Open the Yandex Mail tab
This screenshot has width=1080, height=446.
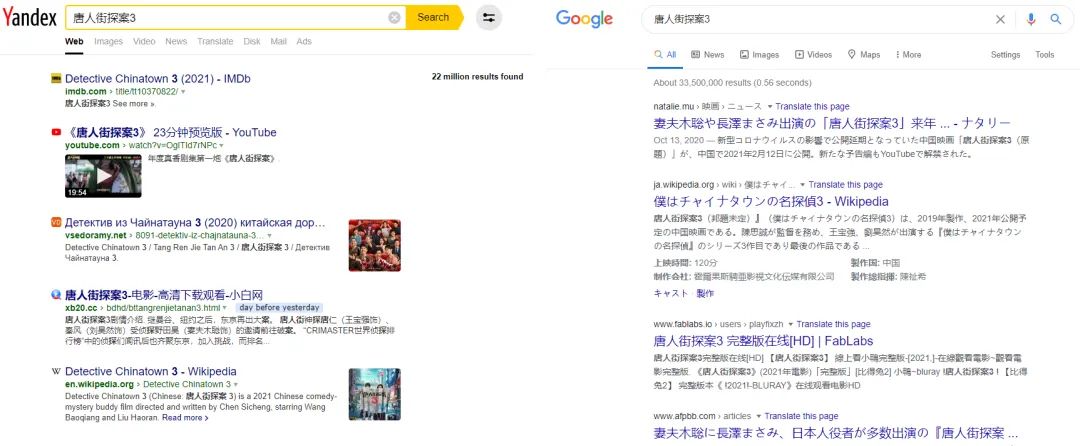pyautogui.click(x=278, y=41)
